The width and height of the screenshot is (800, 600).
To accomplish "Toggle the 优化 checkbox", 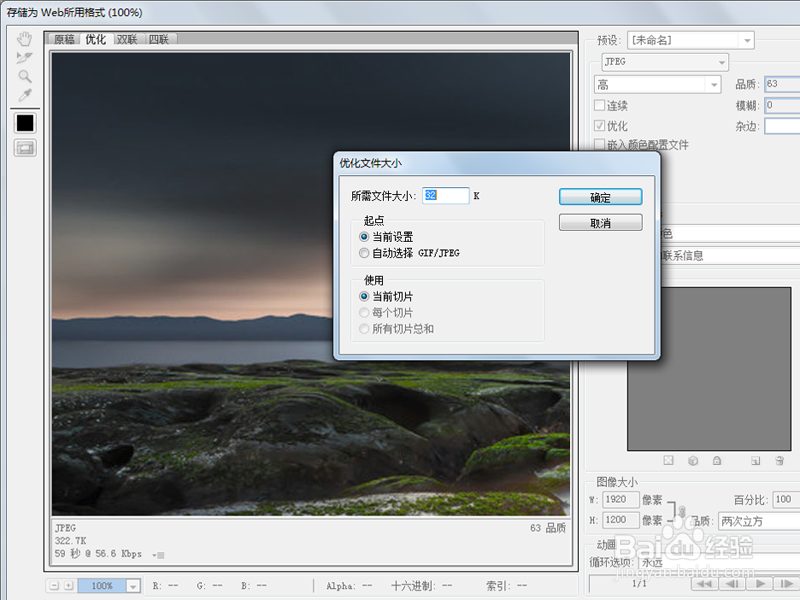I will coord(599,126).
